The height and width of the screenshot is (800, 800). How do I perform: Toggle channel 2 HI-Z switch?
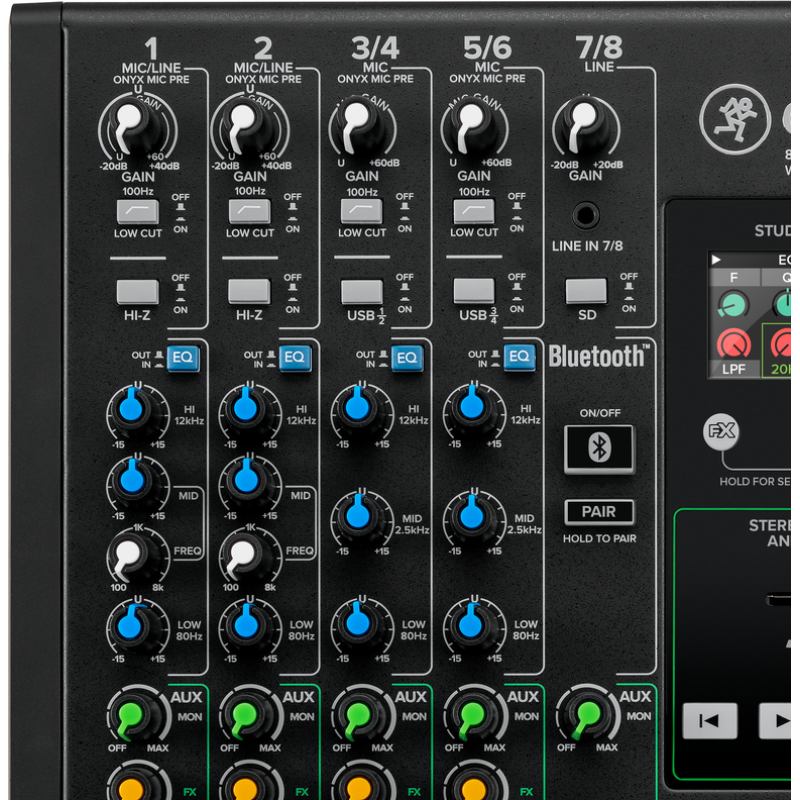point(249,291)
